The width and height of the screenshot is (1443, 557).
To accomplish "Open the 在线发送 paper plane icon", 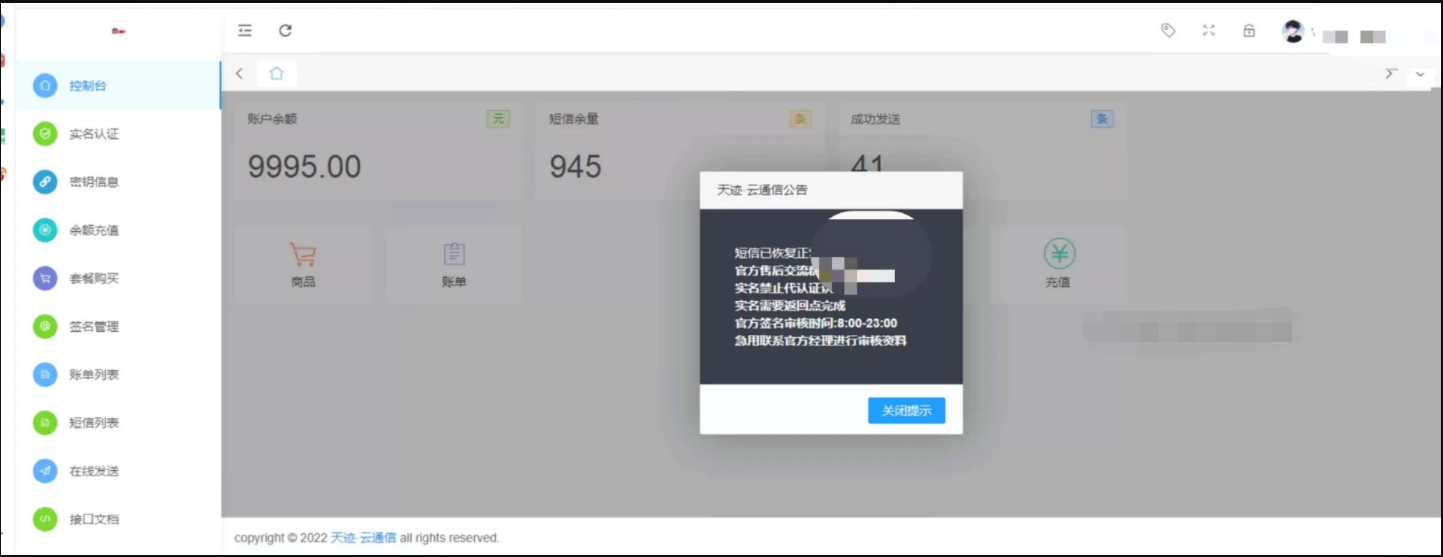I will point(45,471).
